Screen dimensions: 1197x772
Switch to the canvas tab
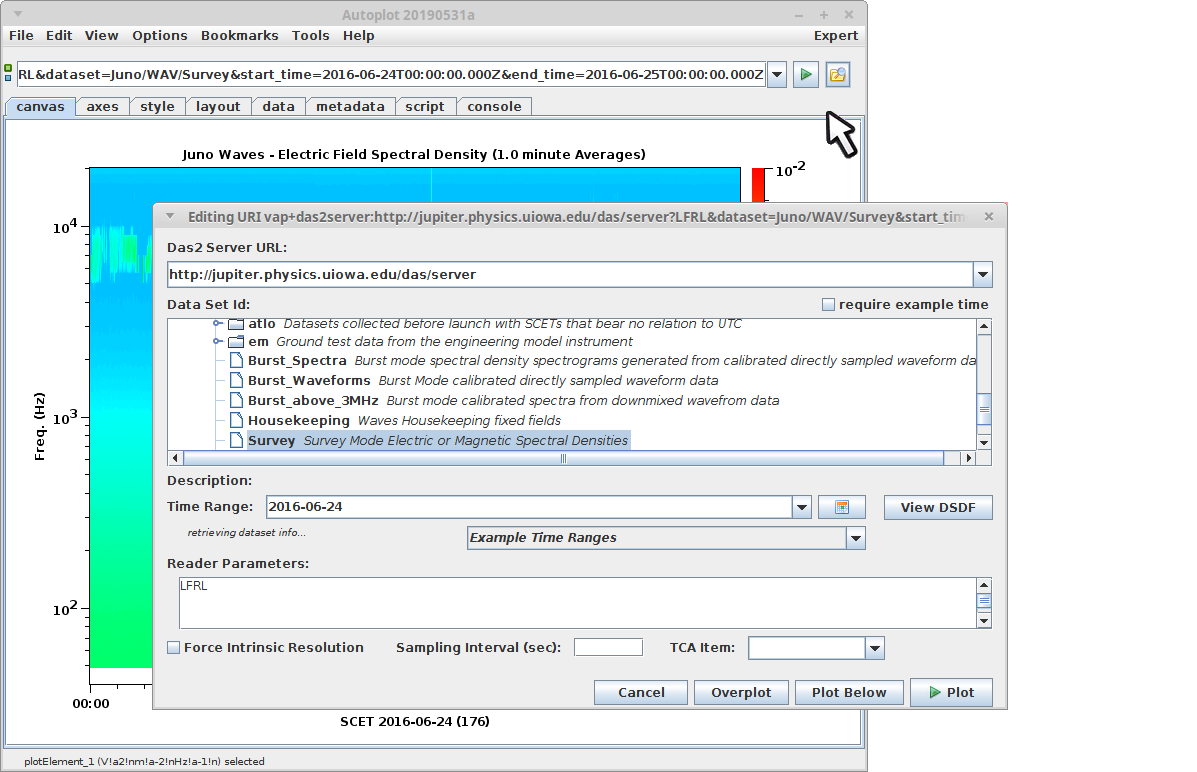tap(40, 107)
